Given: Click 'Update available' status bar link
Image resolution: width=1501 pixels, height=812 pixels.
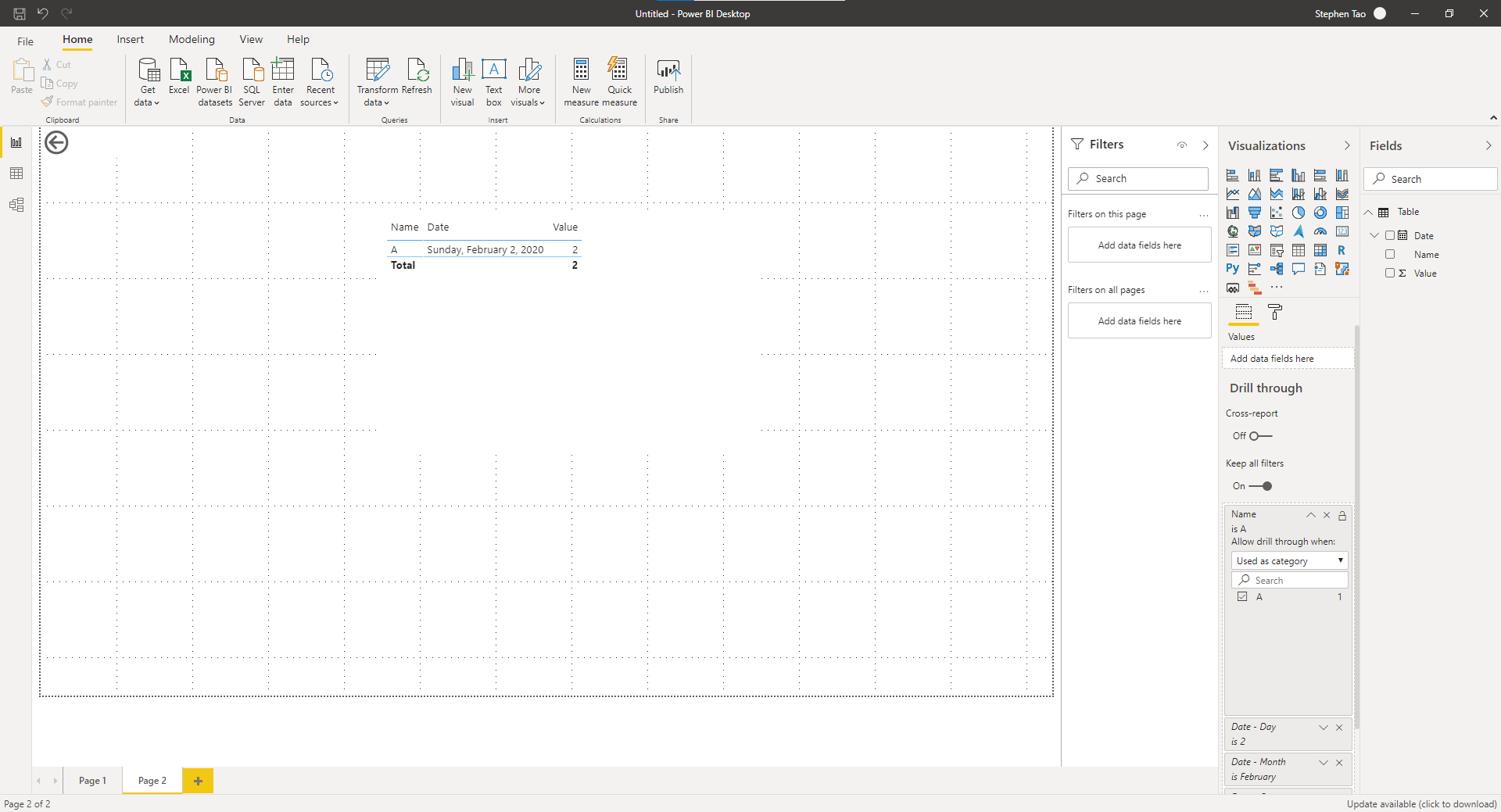Looking at the screenshot, I should point(1421,804).
